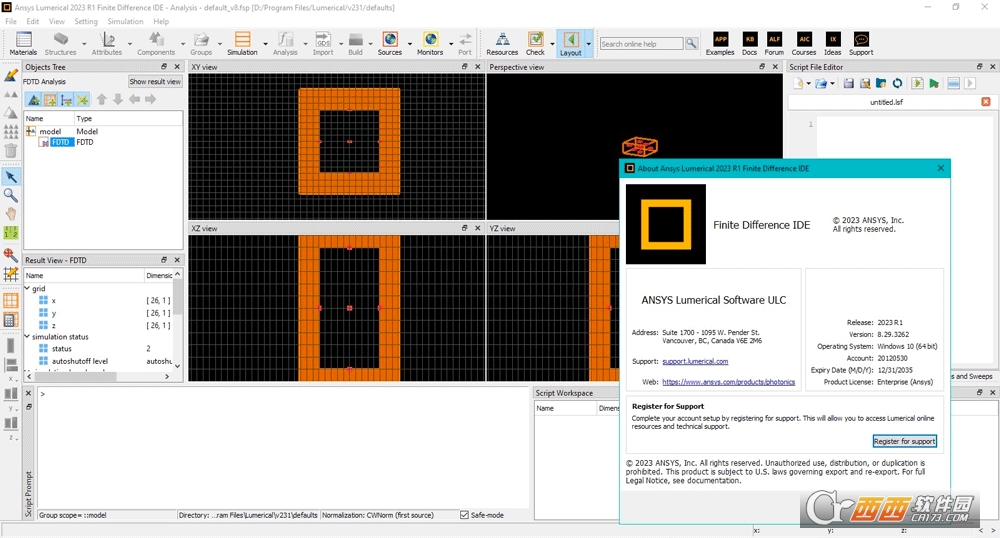Open new script file dropdown arrow

(x=809, y=84)
